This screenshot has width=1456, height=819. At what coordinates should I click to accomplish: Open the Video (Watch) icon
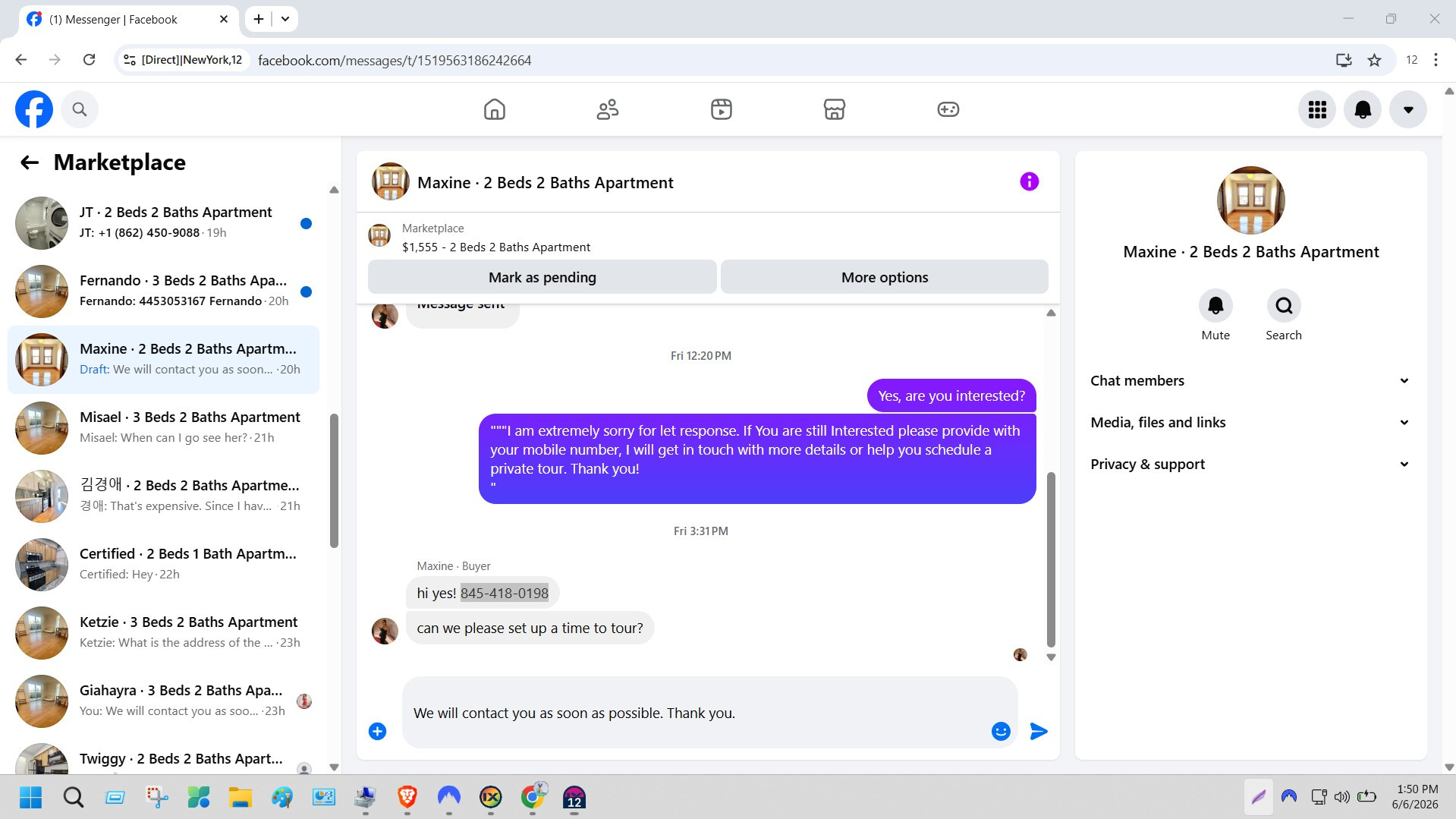pos(722,109)
